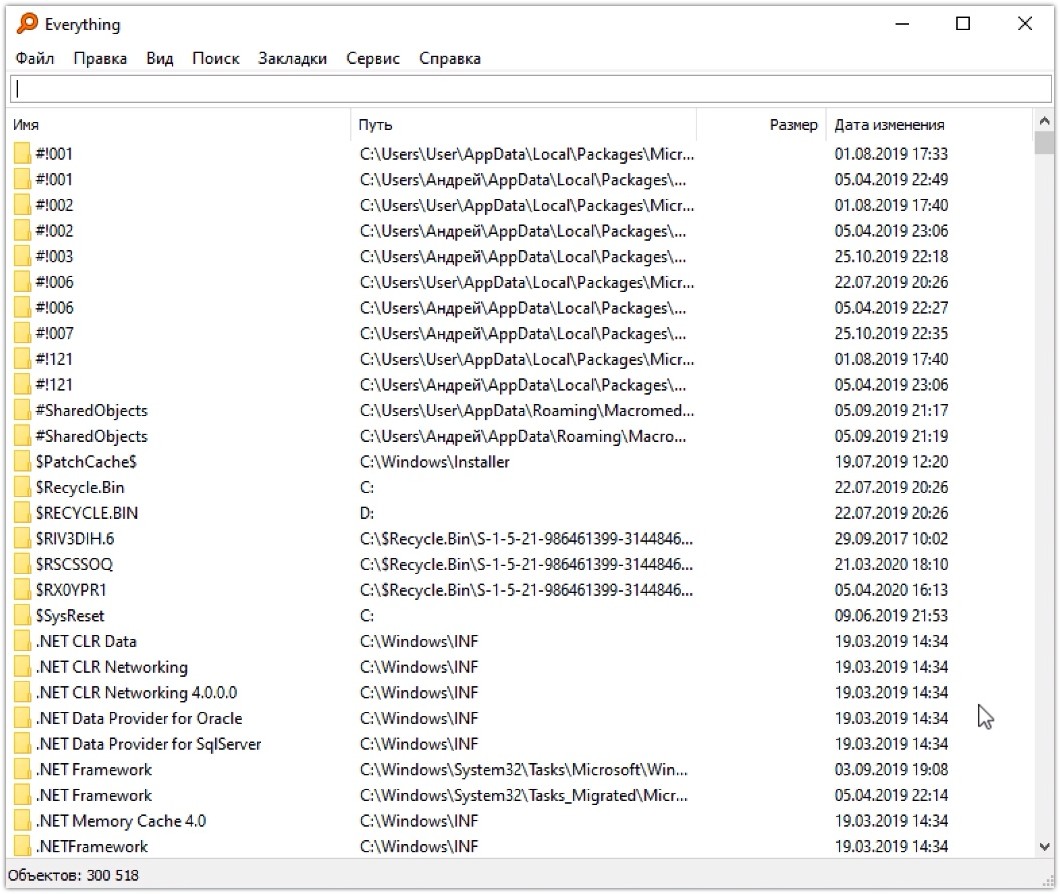
Task: Select .NET Framework row dated 05.04.2019 22:14
Action: pyautogui.click(x=521, y=796)
